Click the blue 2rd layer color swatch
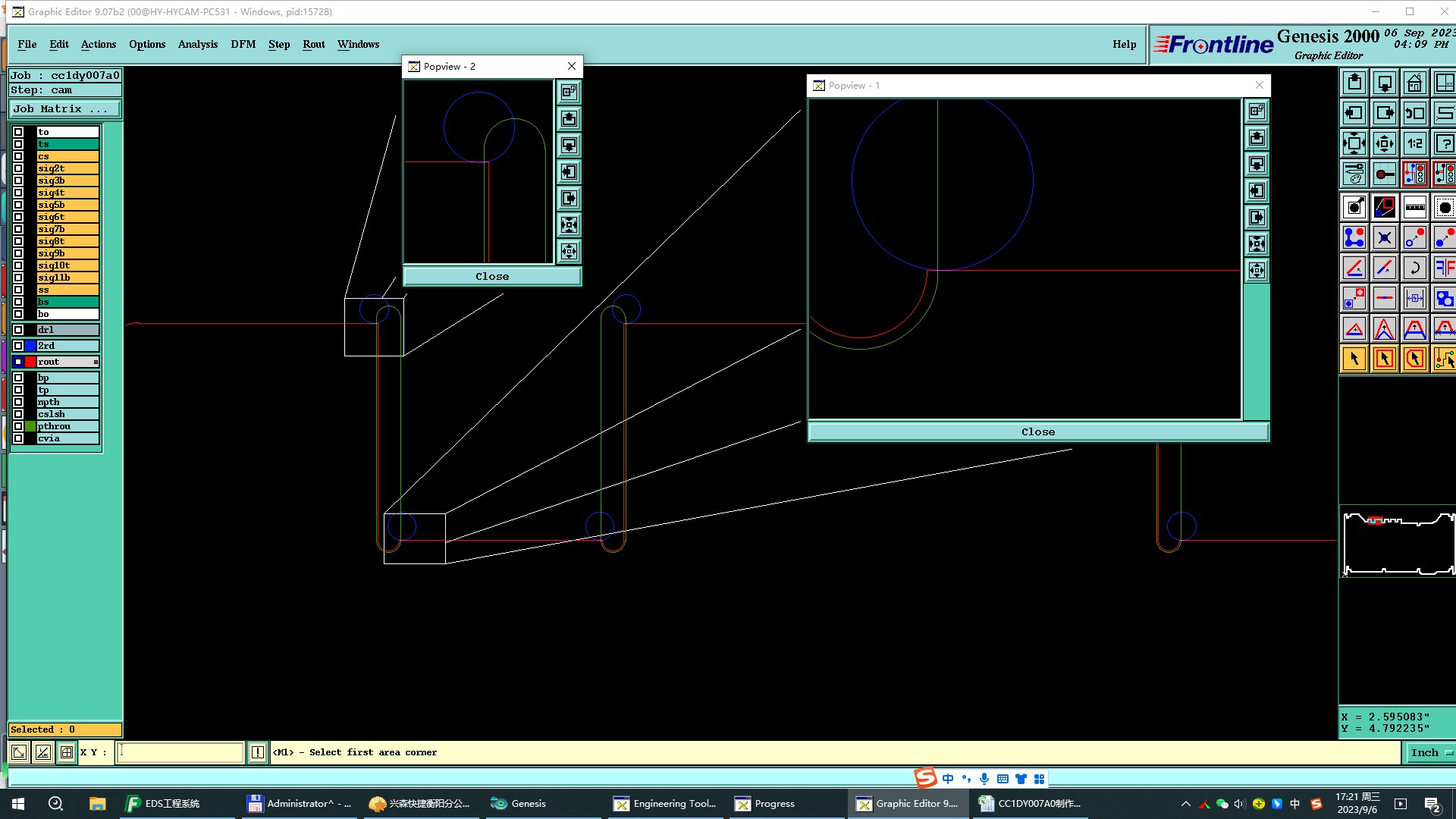Screen dimensions: 1456x819 [30, 346]
